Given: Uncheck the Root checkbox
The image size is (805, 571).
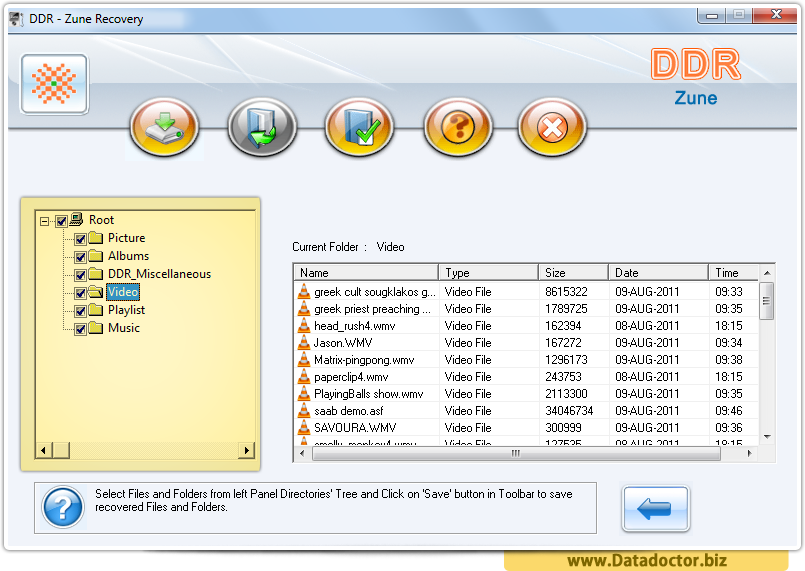Looking at the screenshot, I should tap(62, 221).
